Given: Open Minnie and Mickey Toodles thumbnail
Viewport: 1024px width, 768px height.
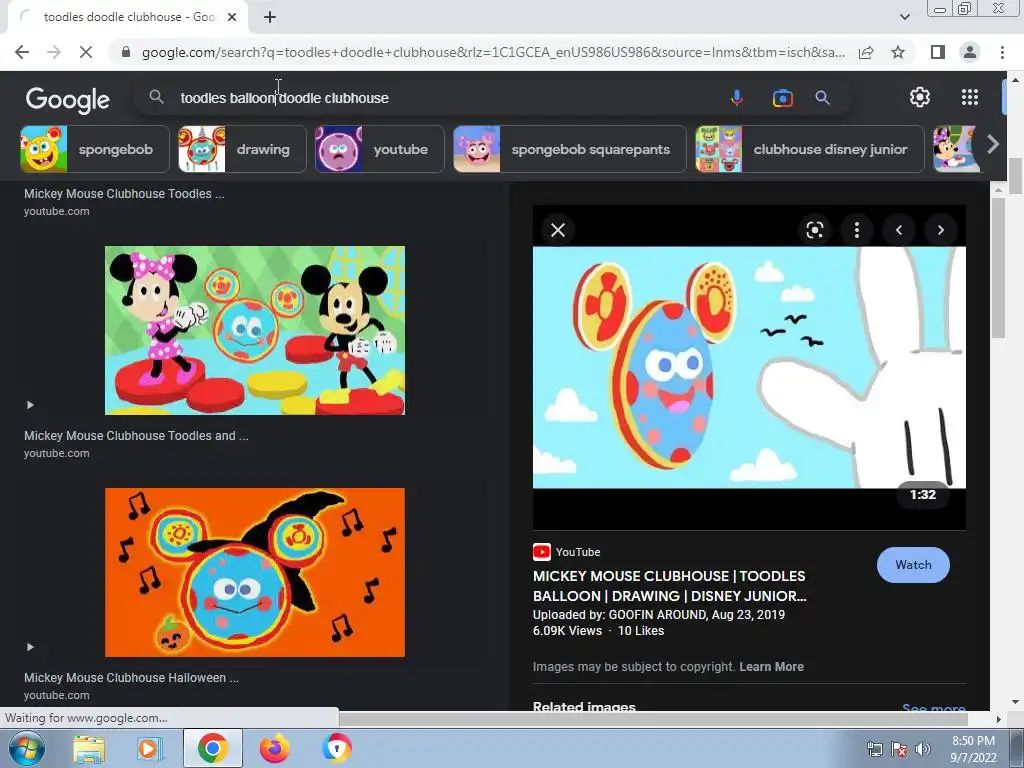Looking at the screenshot, I should 255,330.
